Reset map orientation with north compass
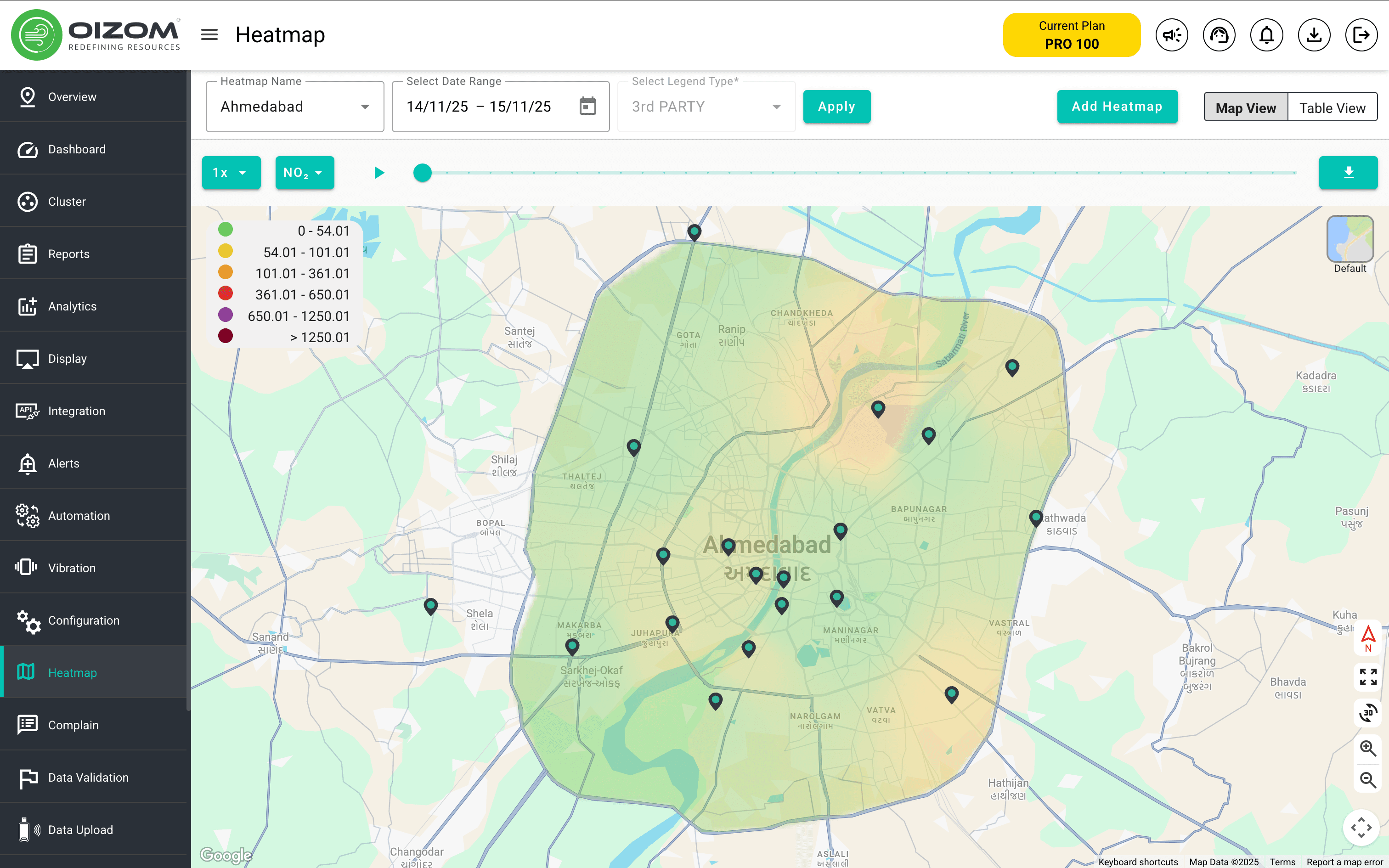This screenshot has height=868, width=1389. pyautogui.click(x=1368, y=638)
